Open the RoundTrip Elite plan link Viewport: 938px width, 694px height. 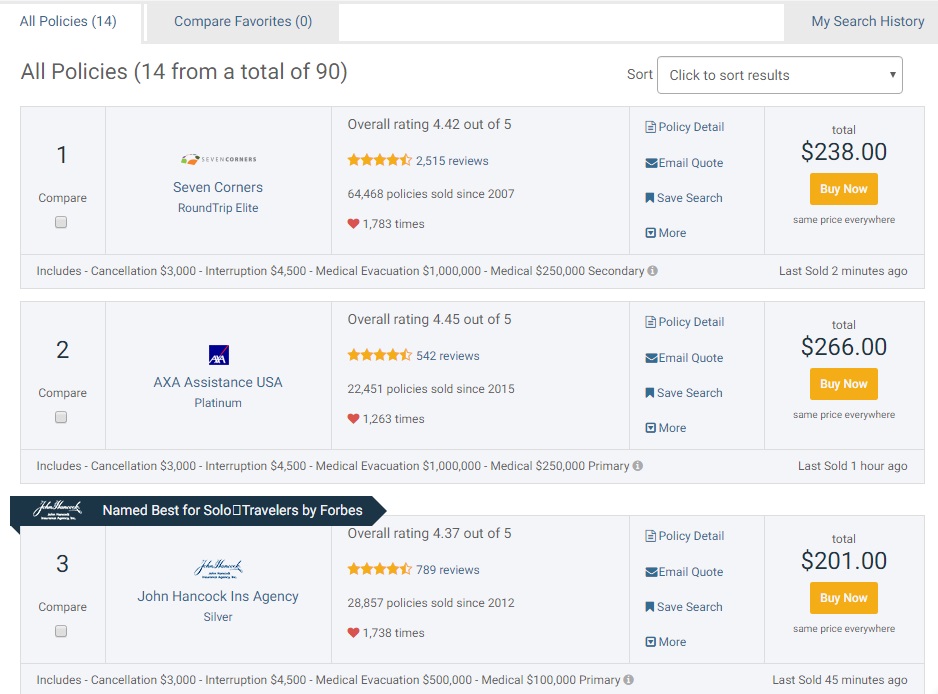click(218, 208)
